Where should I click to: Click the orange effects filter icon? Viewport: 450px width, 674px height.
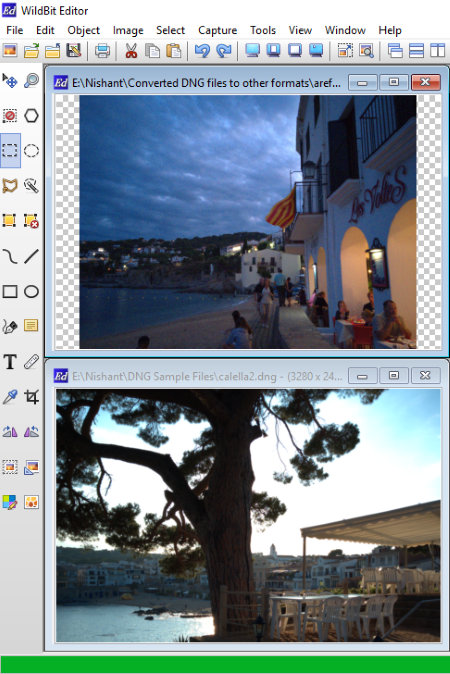31,502
